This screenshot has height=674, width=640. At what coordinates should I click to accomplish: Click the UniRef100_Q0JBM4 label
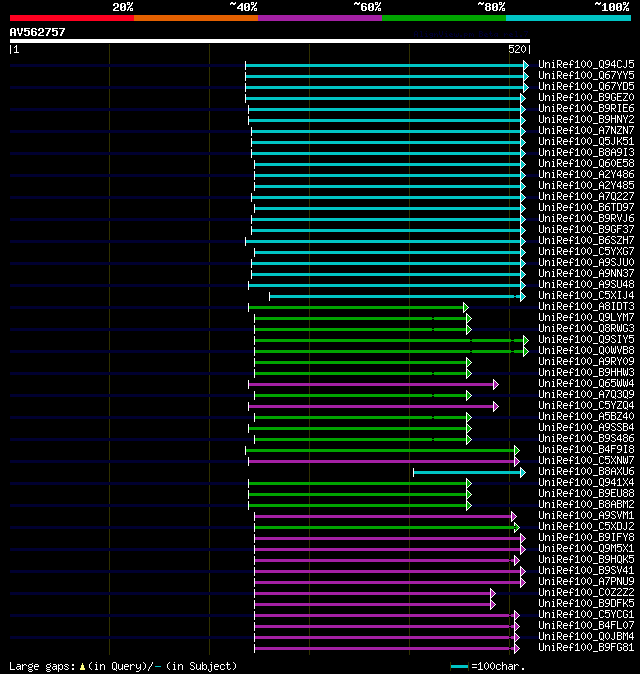(x=586, y=637)
